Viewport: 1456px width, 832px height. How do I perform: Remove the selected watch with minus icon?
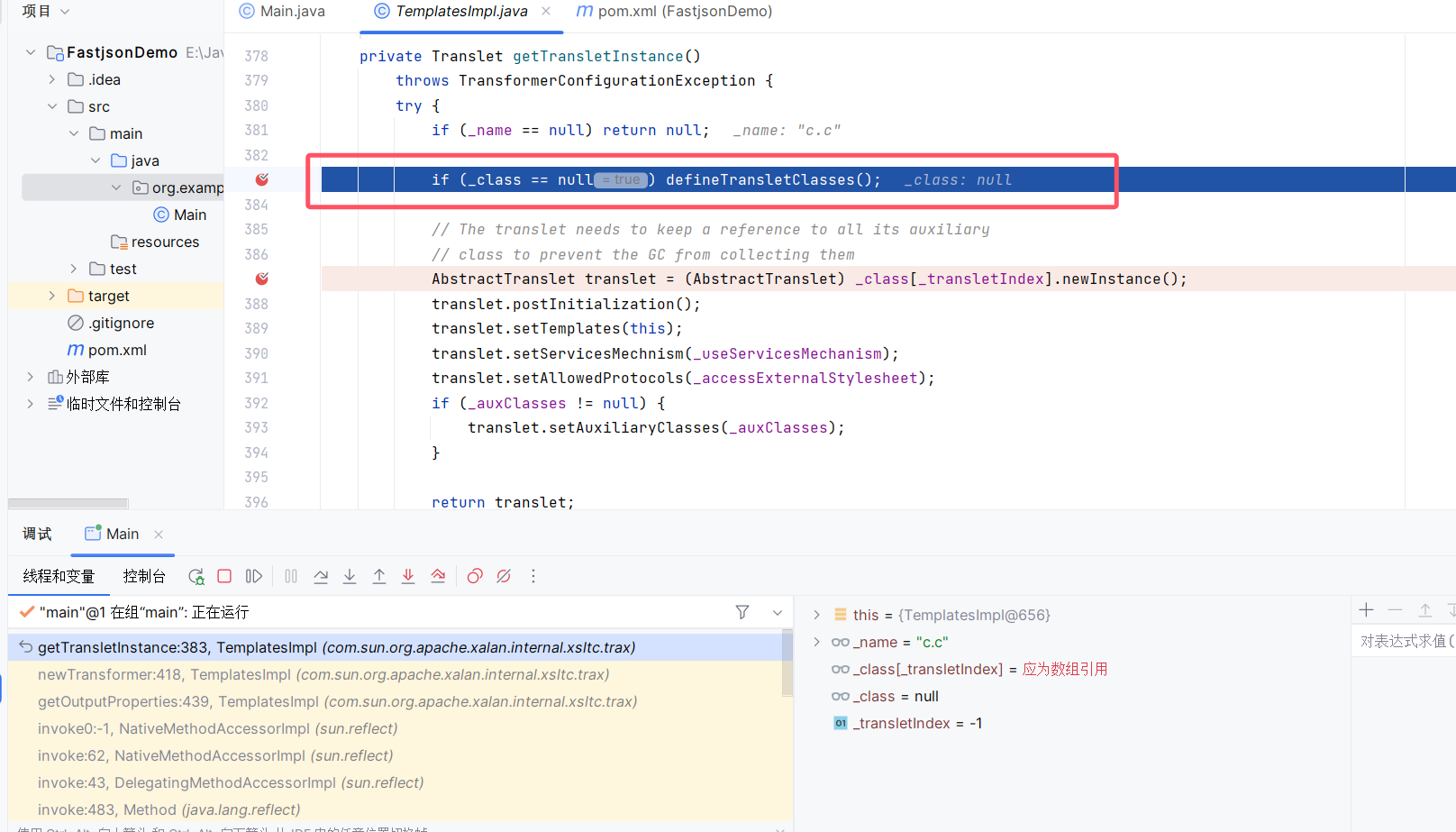click(x=1396, y=610)
